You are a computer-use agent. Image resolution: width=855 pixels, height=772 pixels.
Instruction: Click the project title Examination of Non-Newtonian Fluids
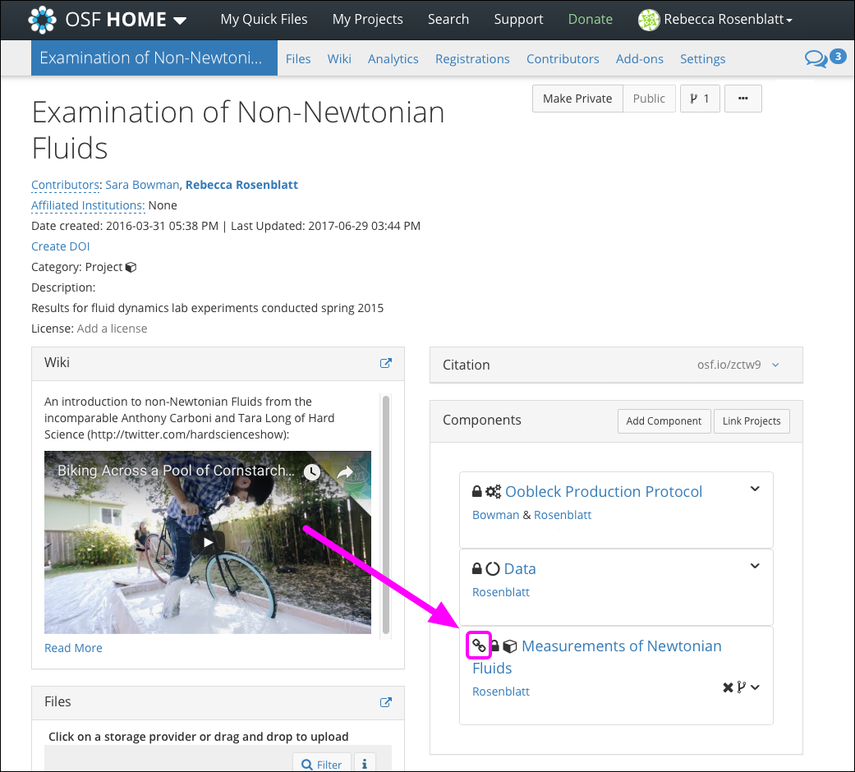238,130
